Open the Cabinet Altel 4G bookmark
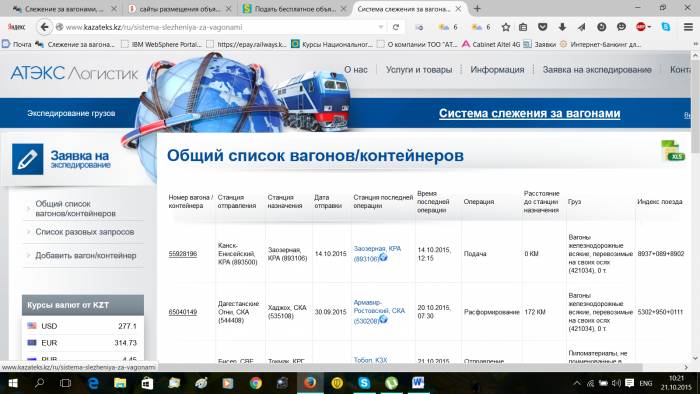The width and height of the screenshot is (700, 394). click(491, 44)
